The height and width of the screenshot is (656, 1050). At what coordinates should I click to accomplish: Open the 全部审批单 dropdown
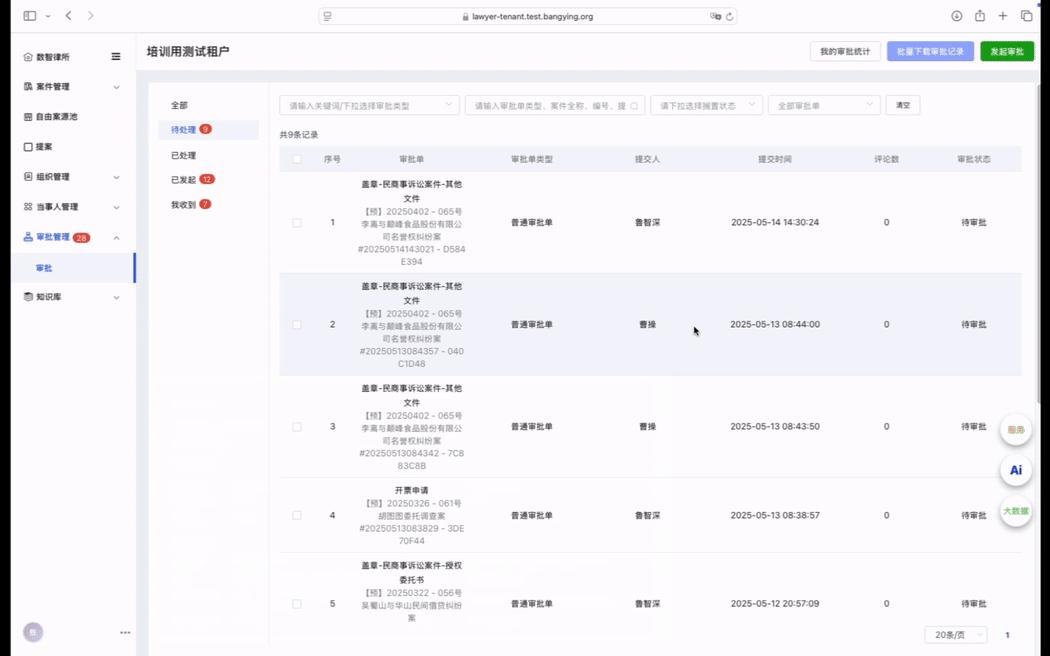pos(824,105)
